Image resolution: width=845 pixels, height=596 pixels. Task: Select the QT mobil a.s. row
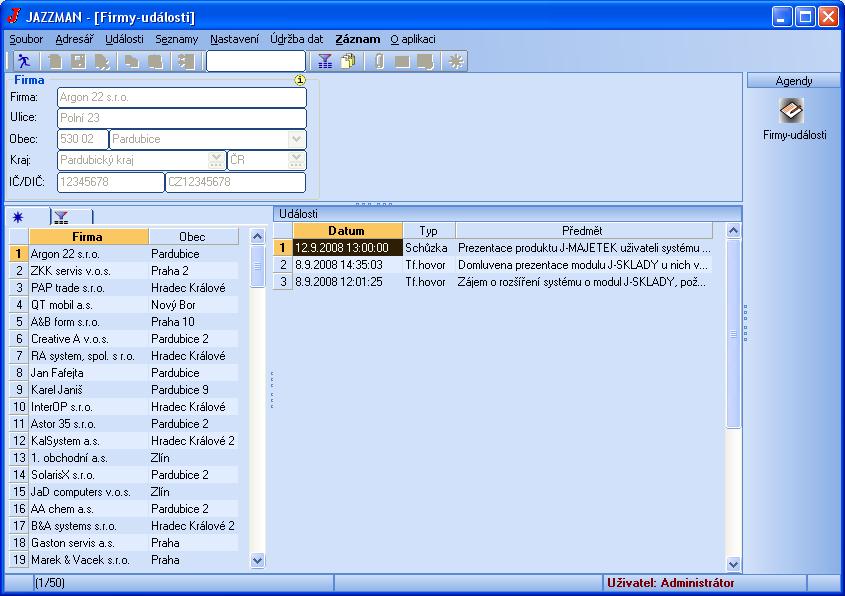(124, 305)
